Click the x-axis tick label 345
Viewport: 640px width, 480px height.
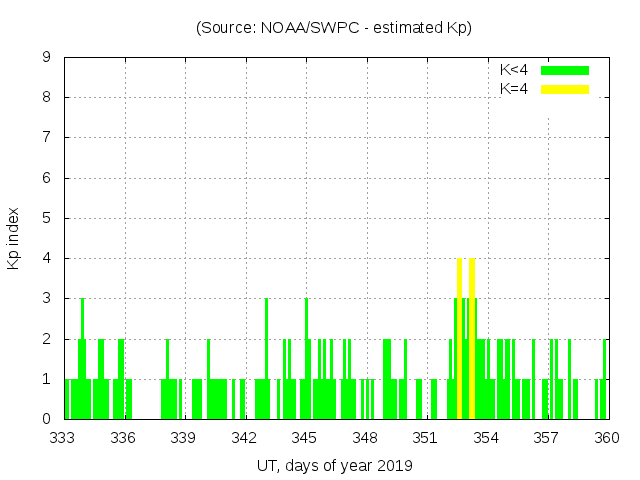pos(305,438)
